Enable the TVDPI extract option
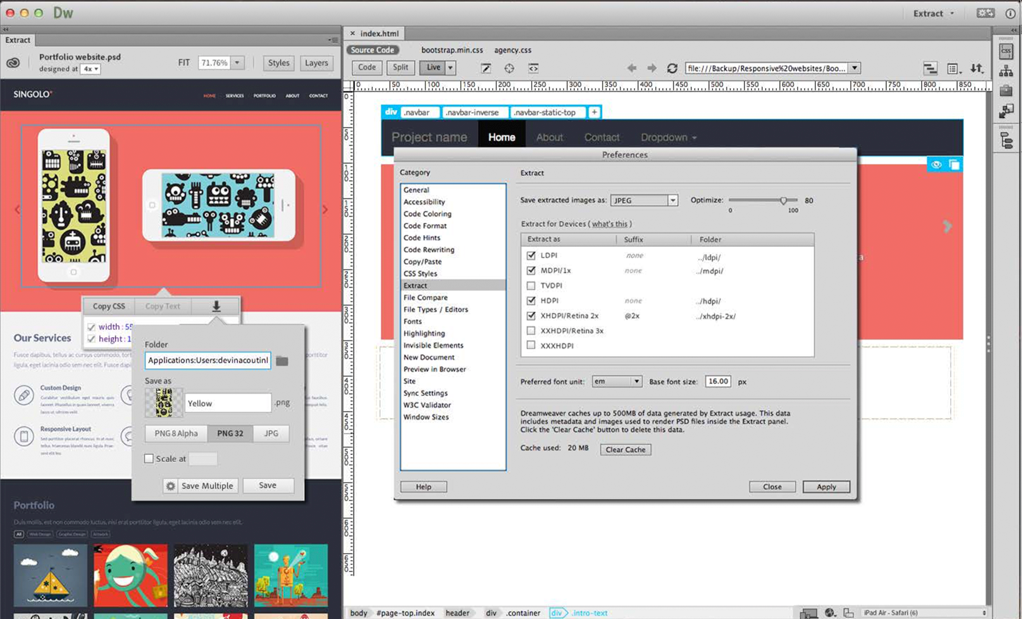Screen dimensions: 1022x619 point(531,285)
